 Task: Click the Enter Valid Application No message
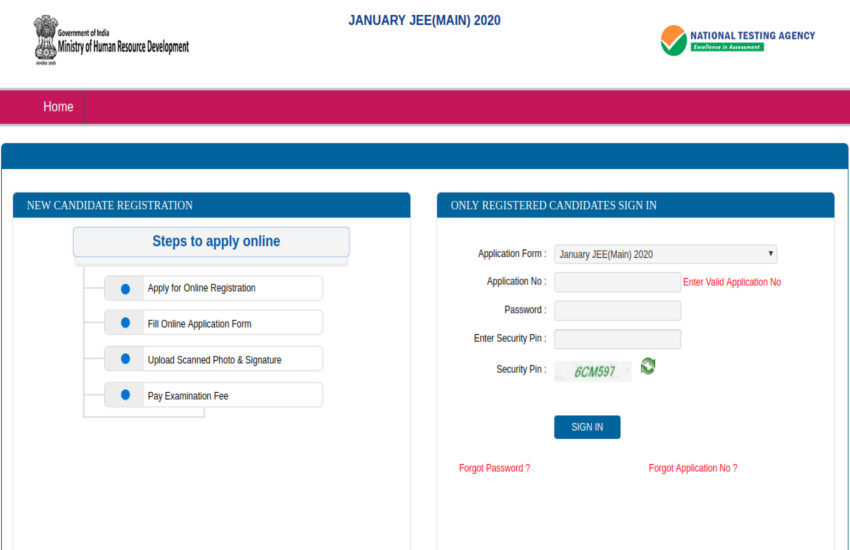pos(732,282)
